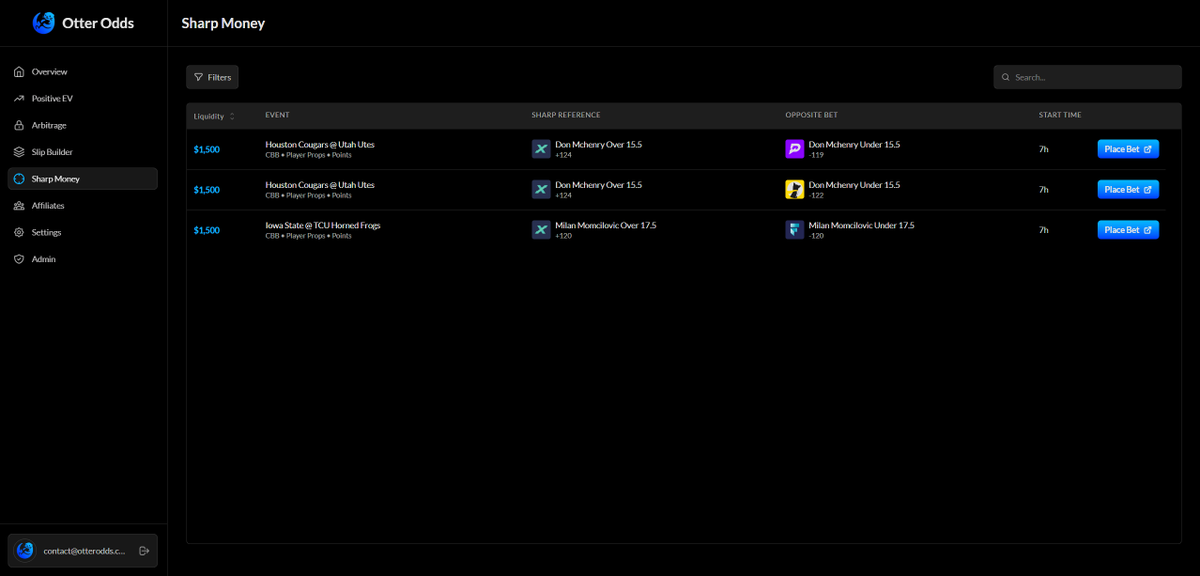Screen dimensions: 1200x576
Task: Click the sharp book icon beside Milan Momcilovic Over
Action: (x=541, y=230)
